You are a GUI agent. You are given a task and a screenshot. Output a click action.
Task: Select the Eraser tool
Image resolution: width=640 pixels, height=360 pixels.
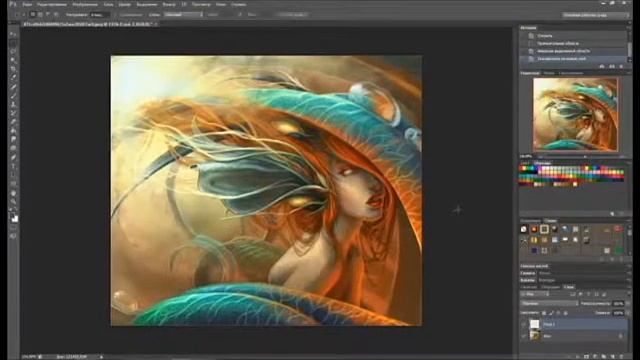(13, 122)
